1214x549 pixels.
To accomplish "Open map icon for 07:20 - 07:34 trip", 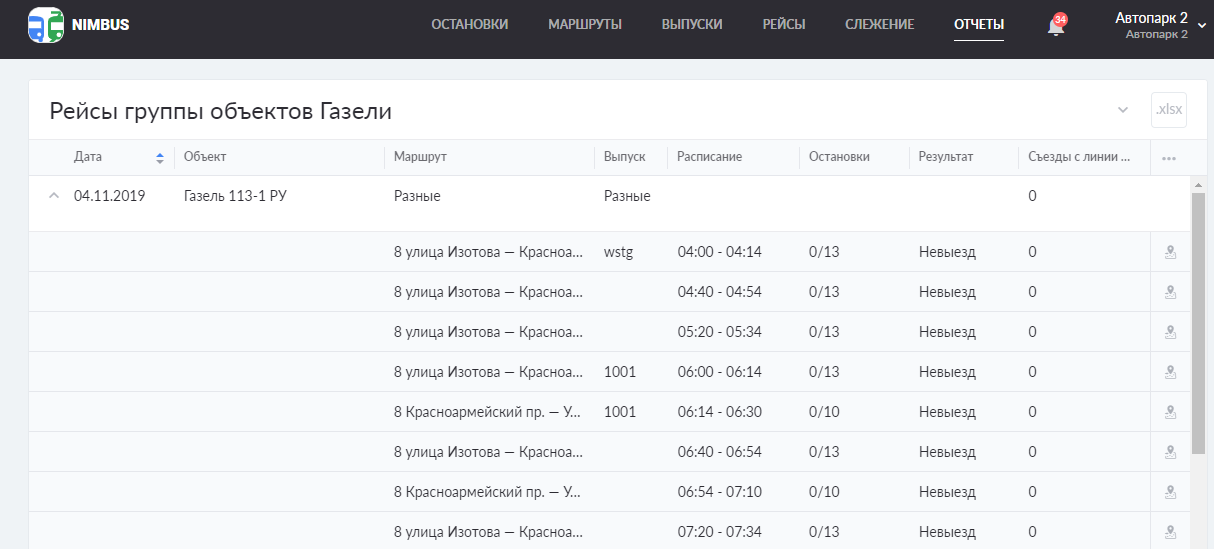I will click(1169, 532).
